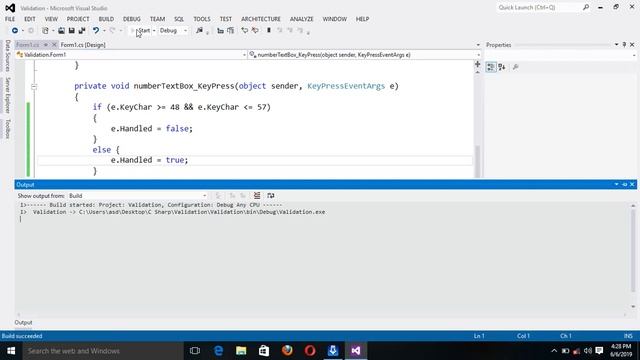Screen dimensions: 640x360
Task: Click the Open File toolbar icon
Action: tap(61, 31)
